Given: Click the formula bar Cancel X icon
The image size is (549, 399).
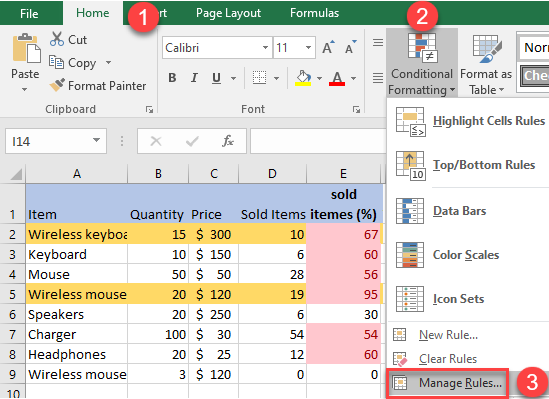Looking at the screenshot, I should click(x=156, y=141).
